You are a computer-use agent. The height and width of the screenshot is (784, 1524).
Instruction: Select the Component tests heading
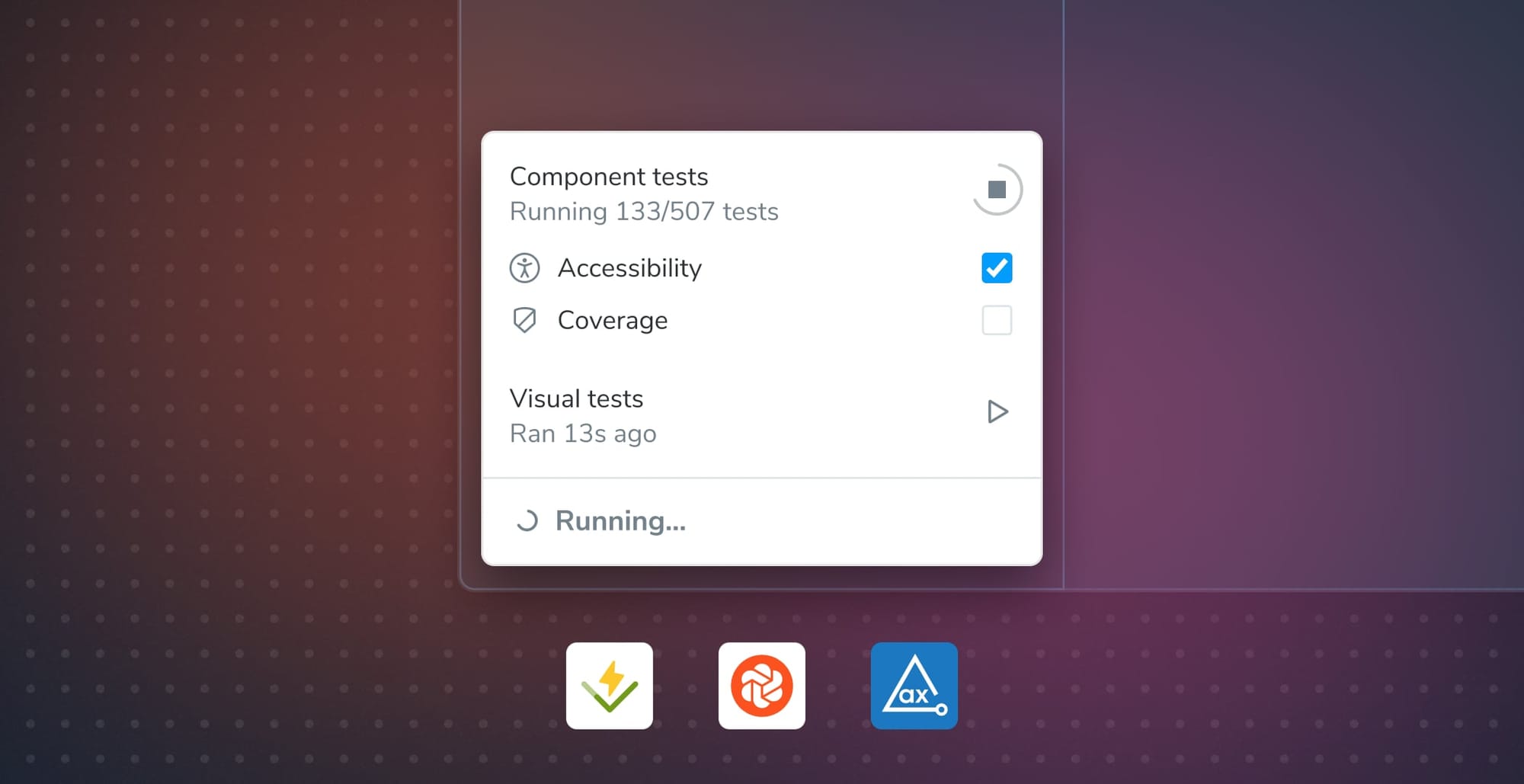(609, 177)
